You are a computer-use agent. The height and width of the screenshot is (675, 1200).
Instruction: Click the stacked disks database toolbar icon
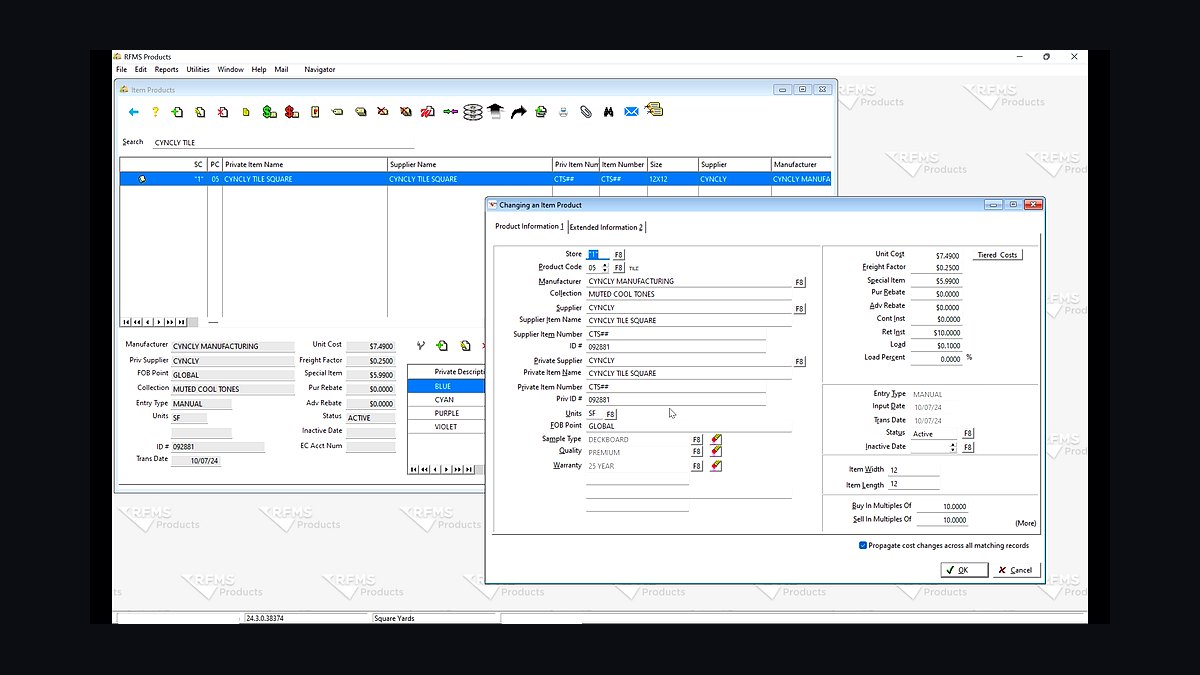pos(473,112)
